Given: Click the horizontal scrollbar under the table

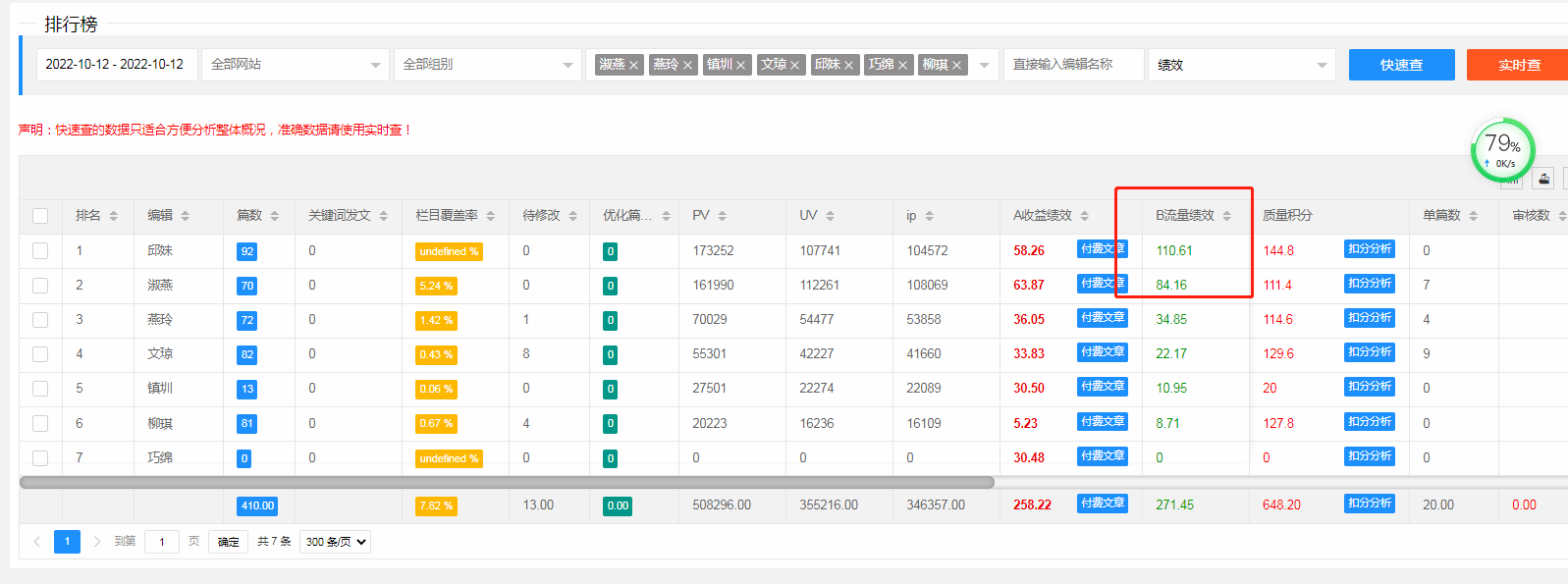Looking at the screenshot, I should tap(507, 482).
